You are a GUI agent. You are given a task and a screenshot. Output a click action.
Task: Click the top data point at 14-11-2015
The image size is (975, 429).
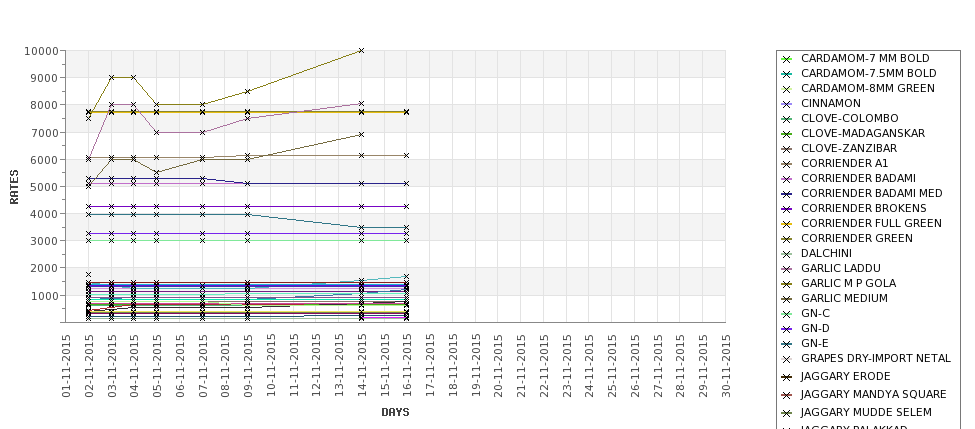click(361, 50)
